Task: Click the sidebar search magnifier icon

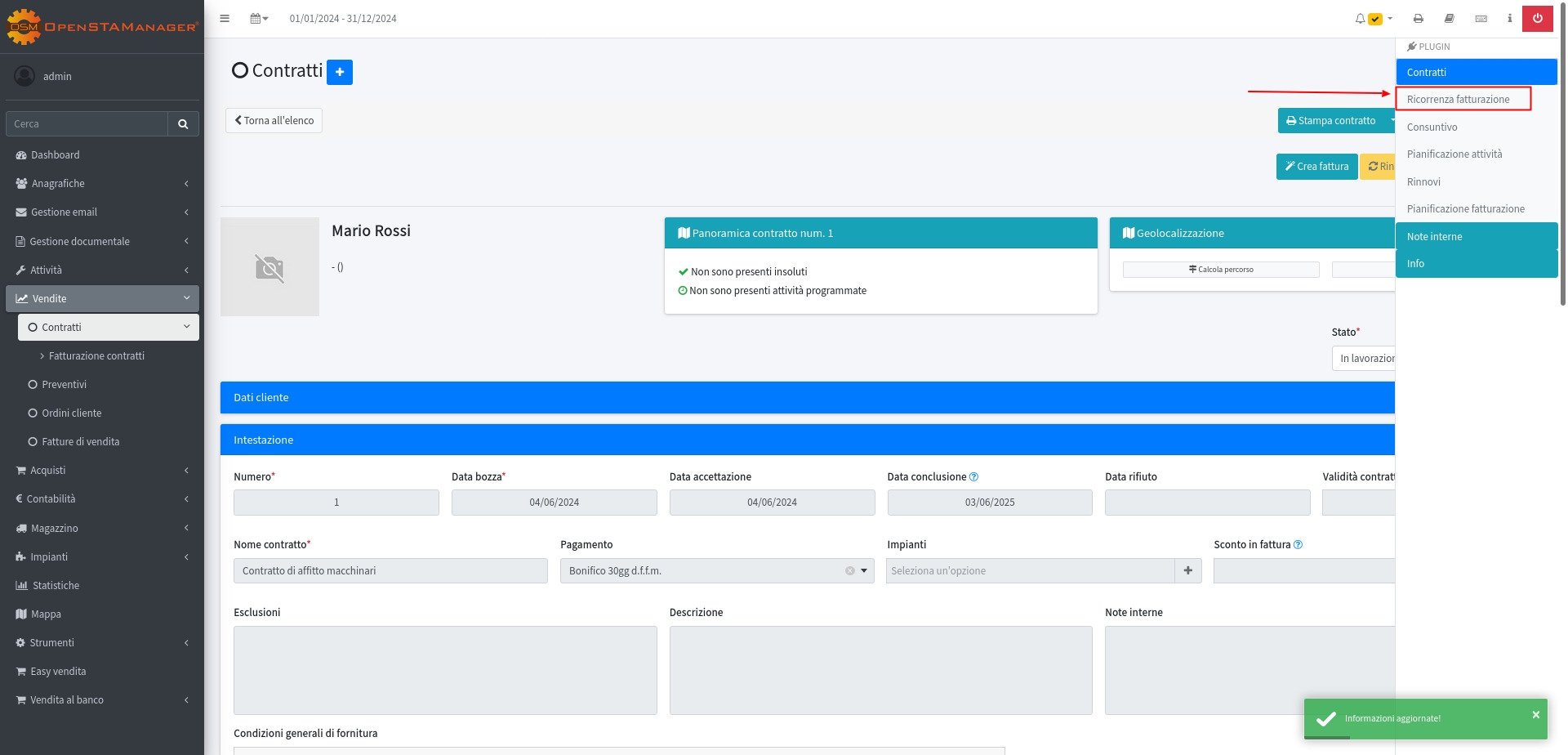Action: coord(183,124)
